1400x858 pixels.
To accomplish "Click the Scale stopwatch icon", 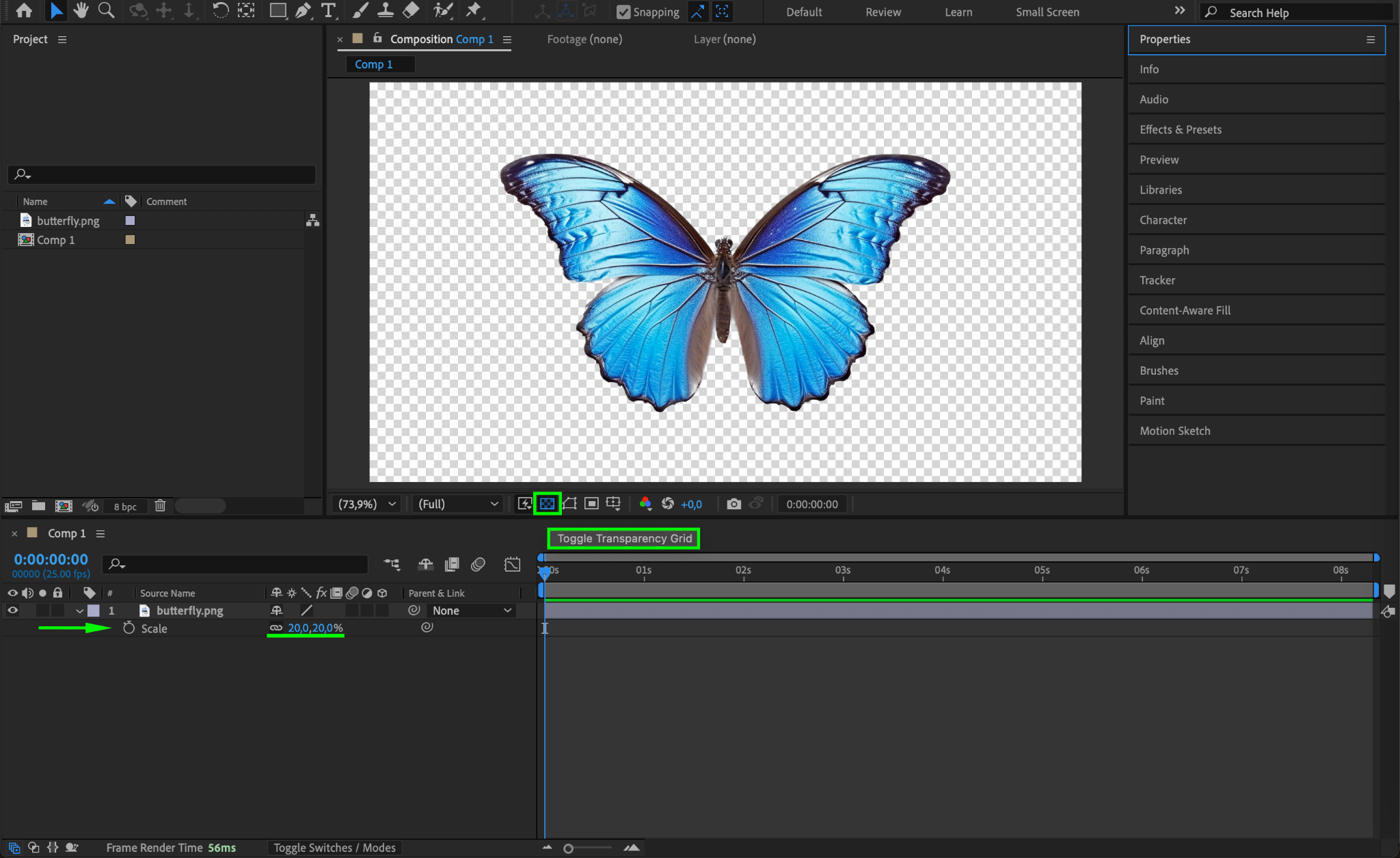I will pos(129,628).
